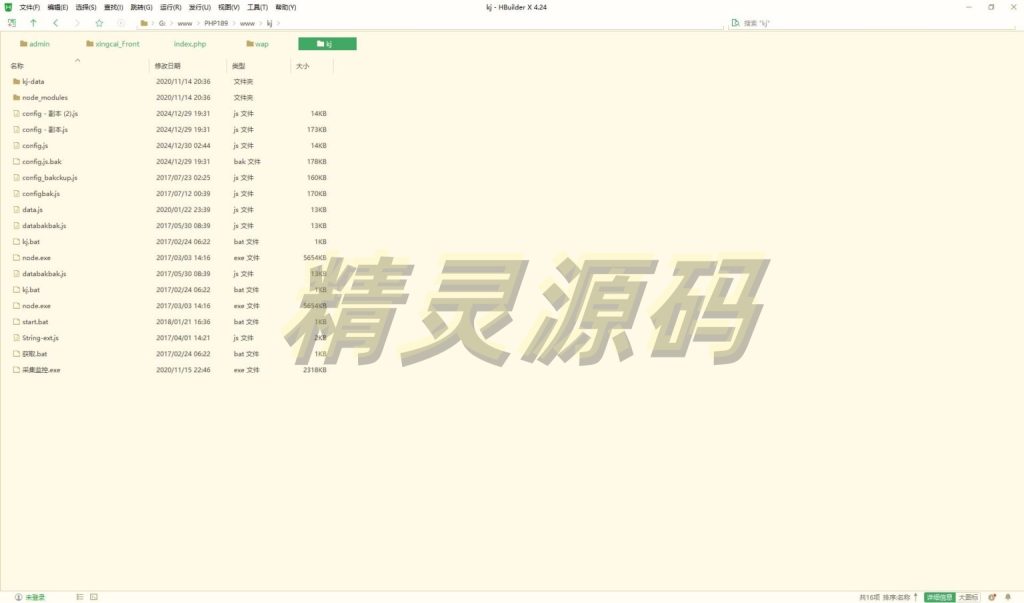Click the sort direction arrow in status bar
The width and height of the screenshot is (1024, 603).
tap(916, 597)
